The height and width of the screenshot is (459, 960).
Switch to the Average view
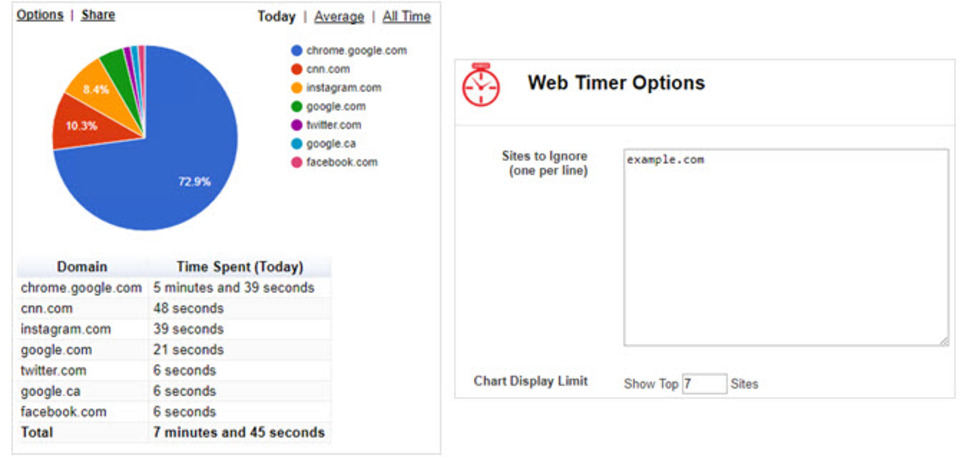pos(339,17)
